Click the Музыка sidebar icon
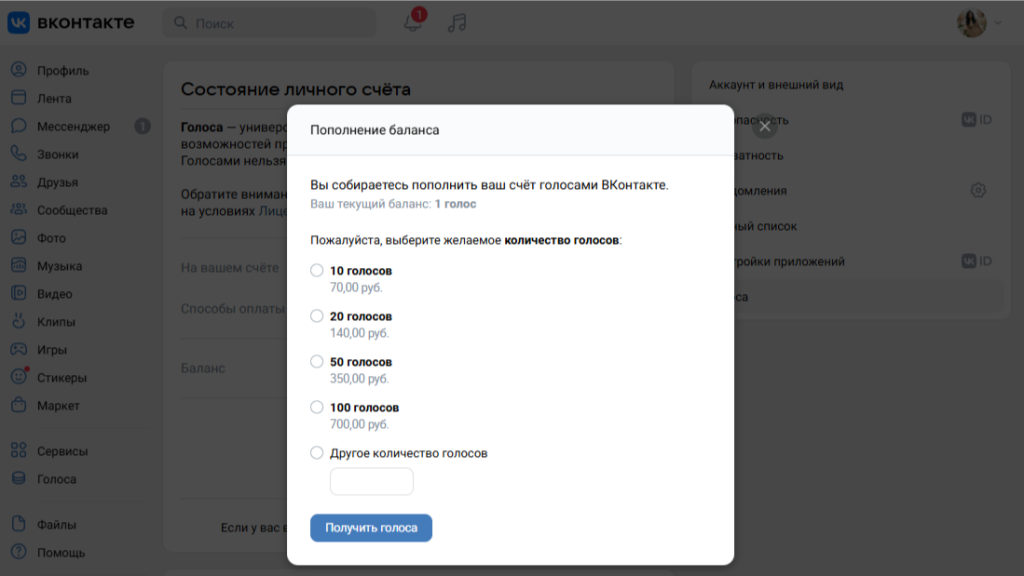 click(x=18, y=265)
